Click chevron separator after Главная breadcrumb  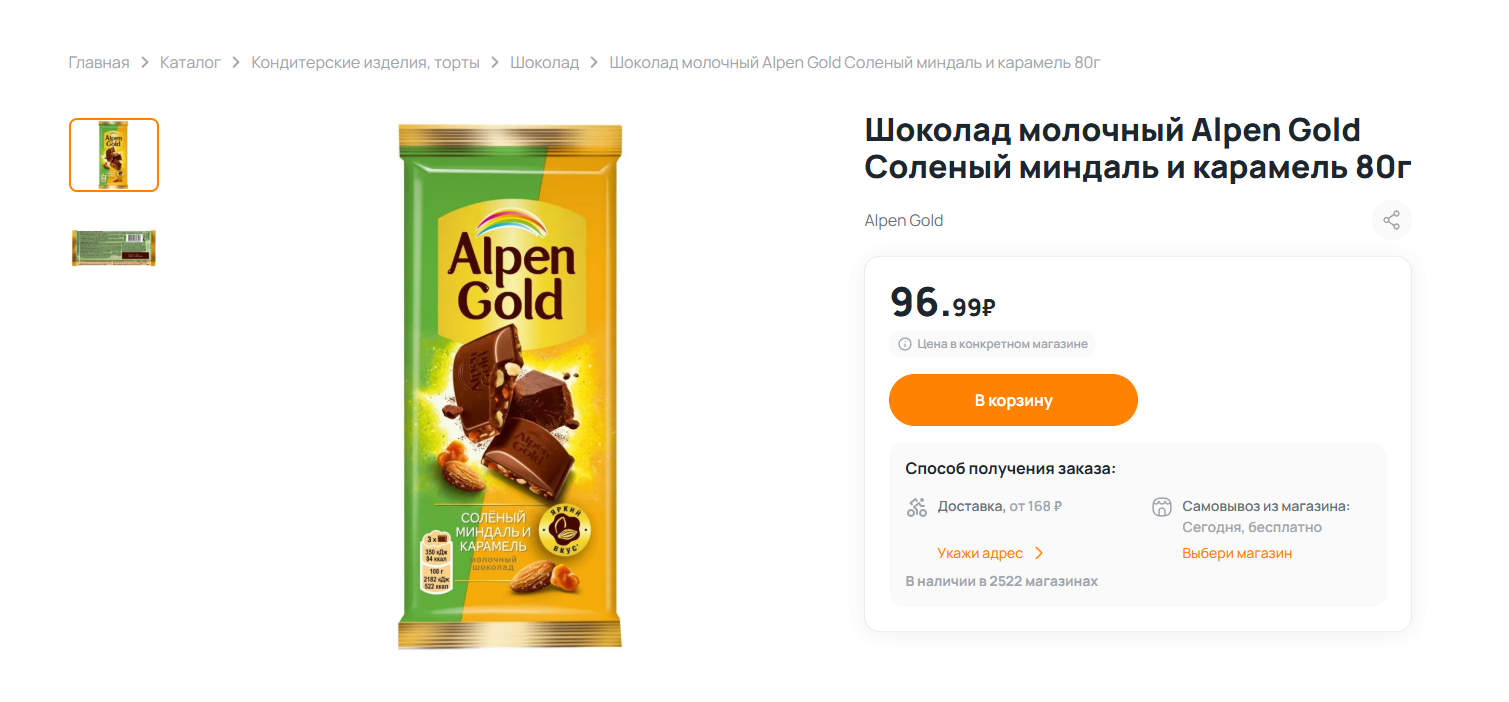coord(145,63)
